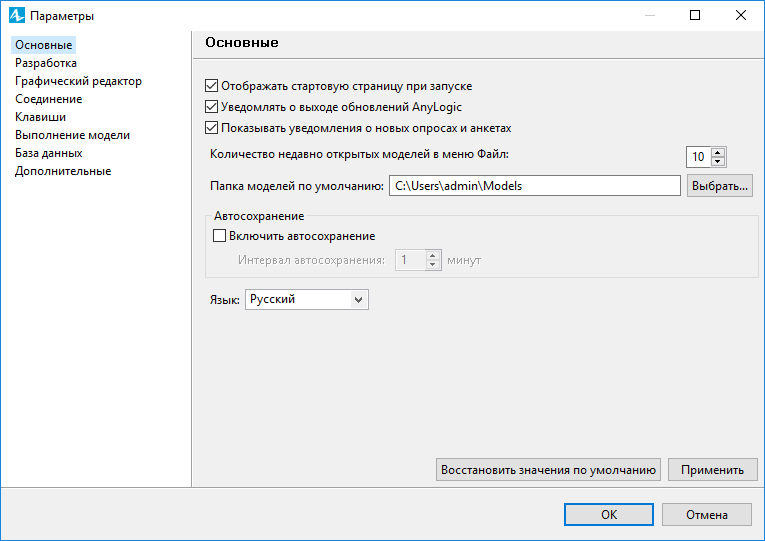Maximize the Параметры dialog window
The height and width of the screenshot is (541, 765).
pyautogui.click(x=695, y=16)
